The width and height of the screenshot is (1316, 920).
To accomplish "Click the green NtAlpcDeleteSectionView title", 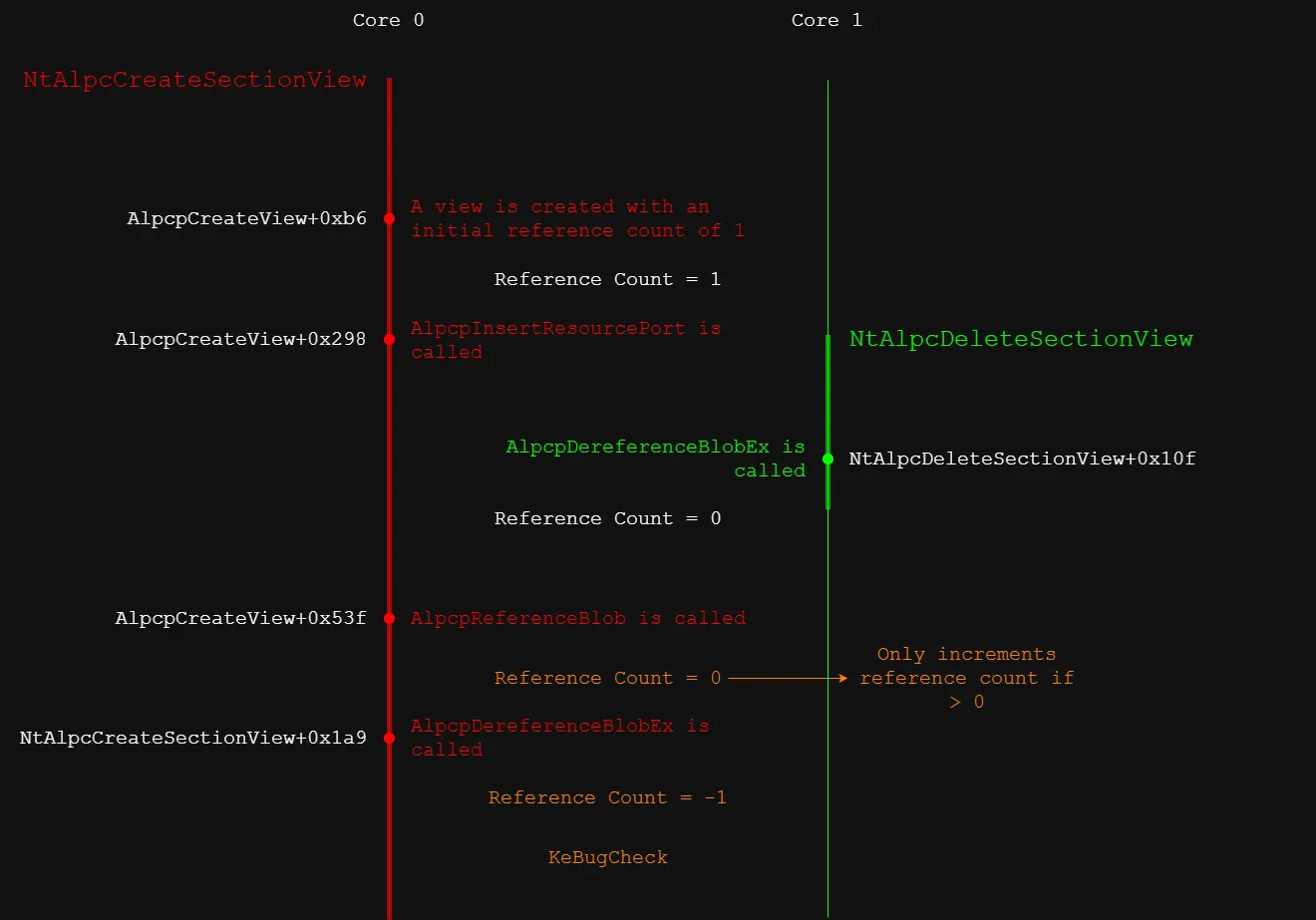I will (x=1021, y=339).
